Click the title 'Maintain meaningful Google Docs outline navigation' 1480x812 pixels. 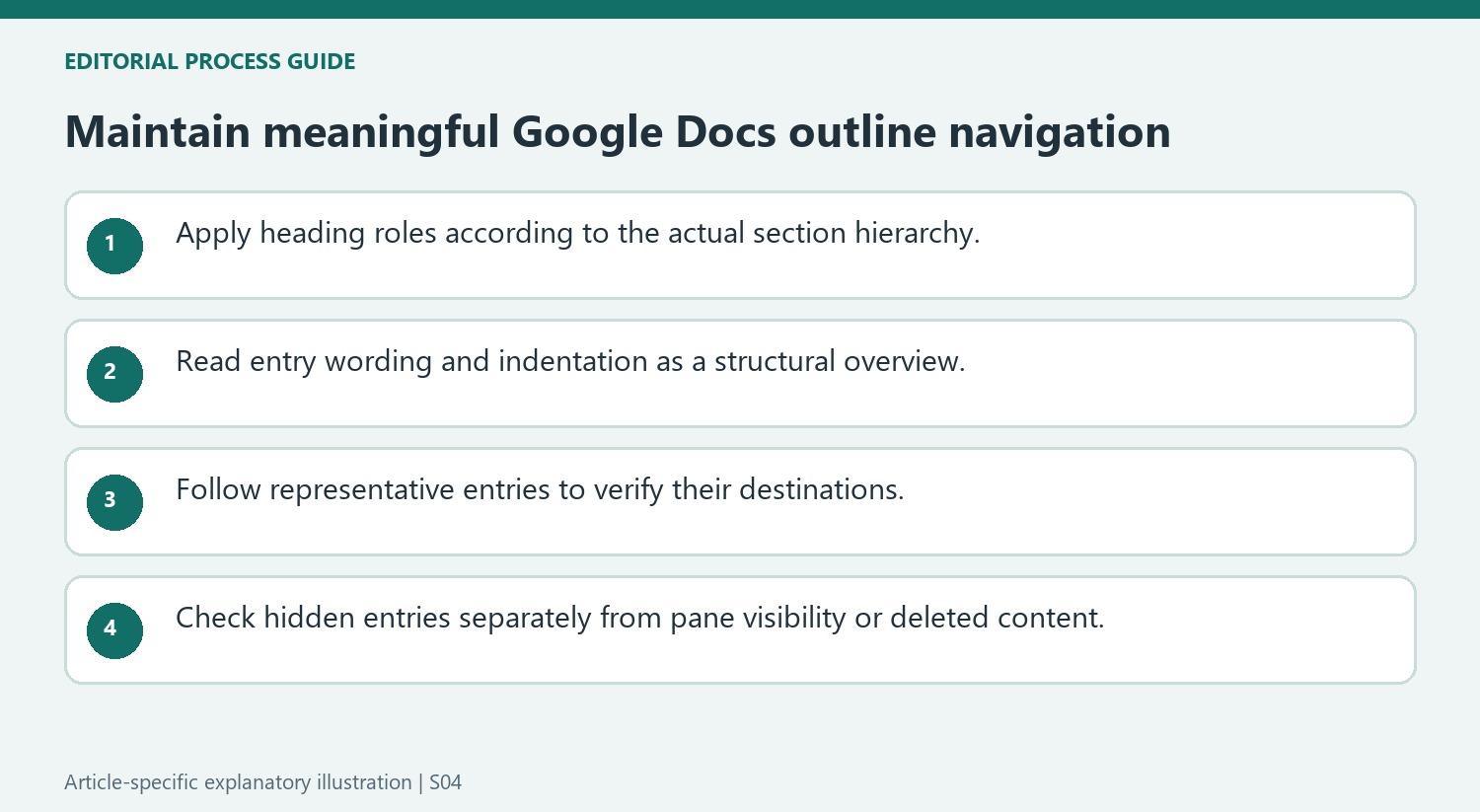pyautogui.click(x=618, y=132)
